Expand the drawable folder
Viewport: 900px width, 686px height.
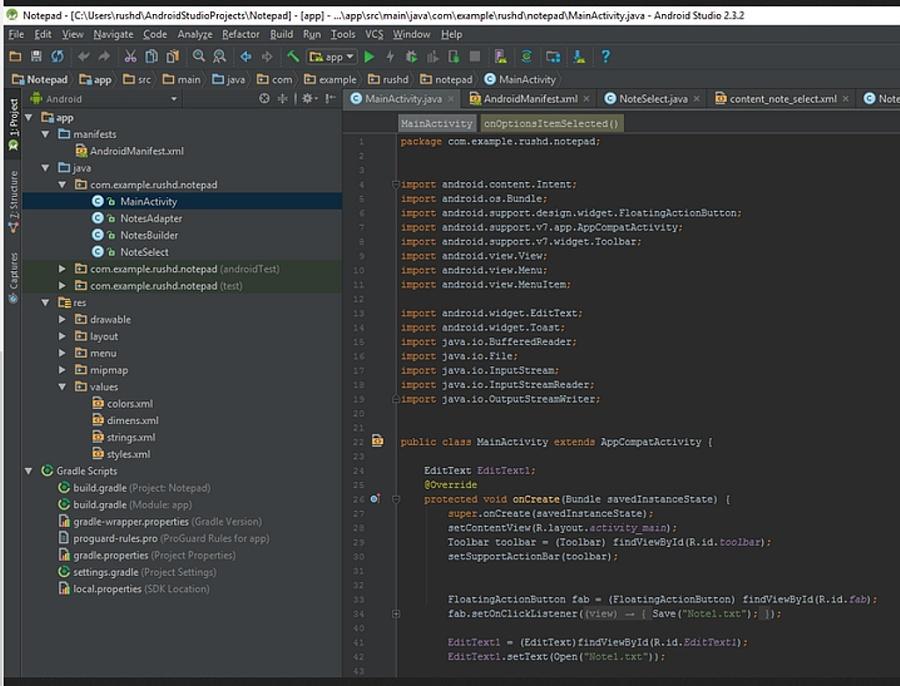coord(62,319)
